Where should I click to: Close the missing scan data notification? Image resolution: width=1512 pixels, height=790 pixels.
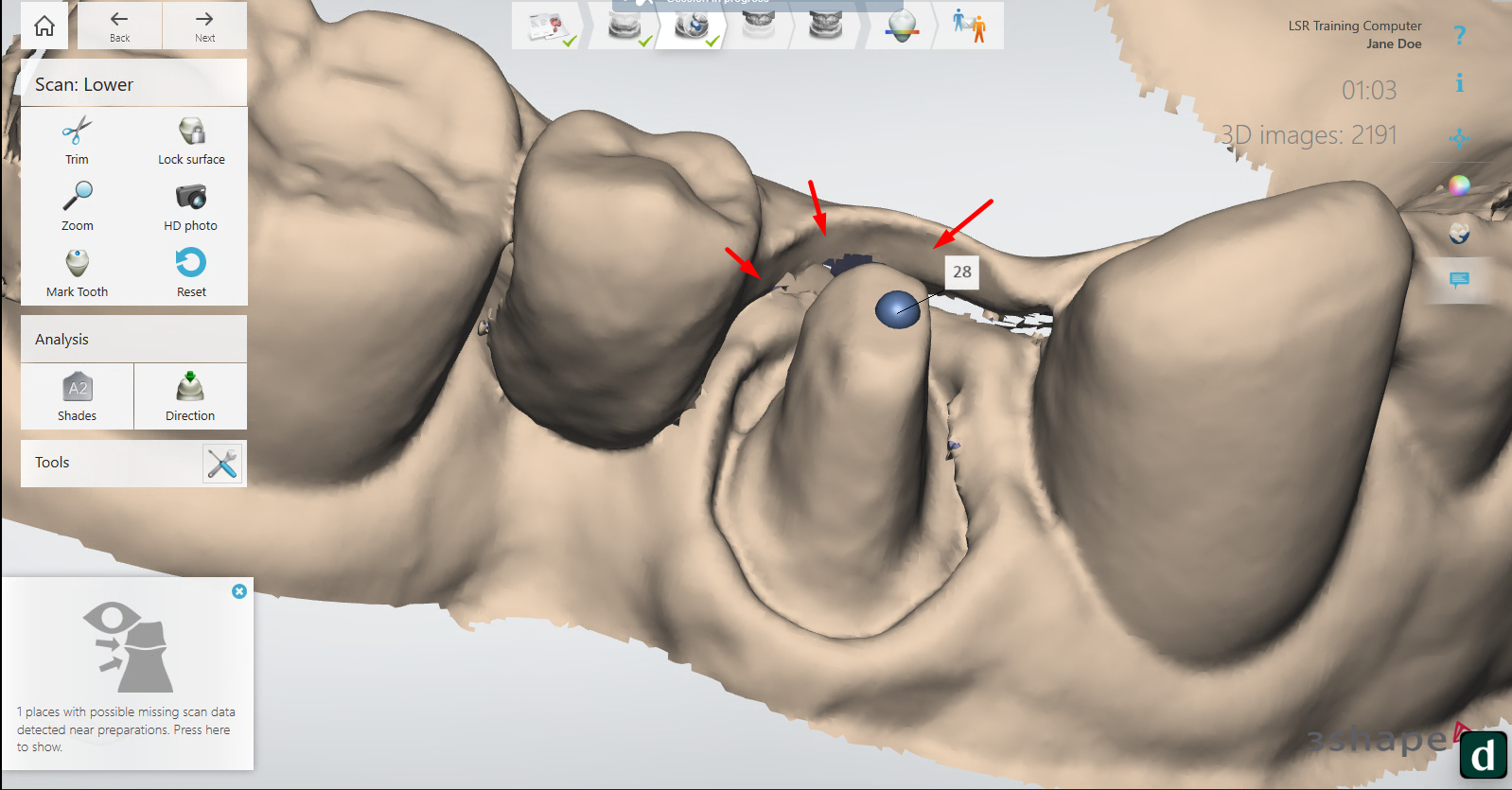click(x=239, y=591)
